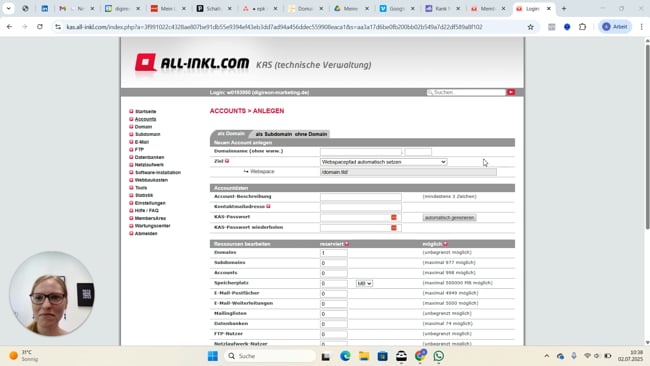Click the Suchen search field in header
The image size is (650, 366).
click(x=466, y=92)
